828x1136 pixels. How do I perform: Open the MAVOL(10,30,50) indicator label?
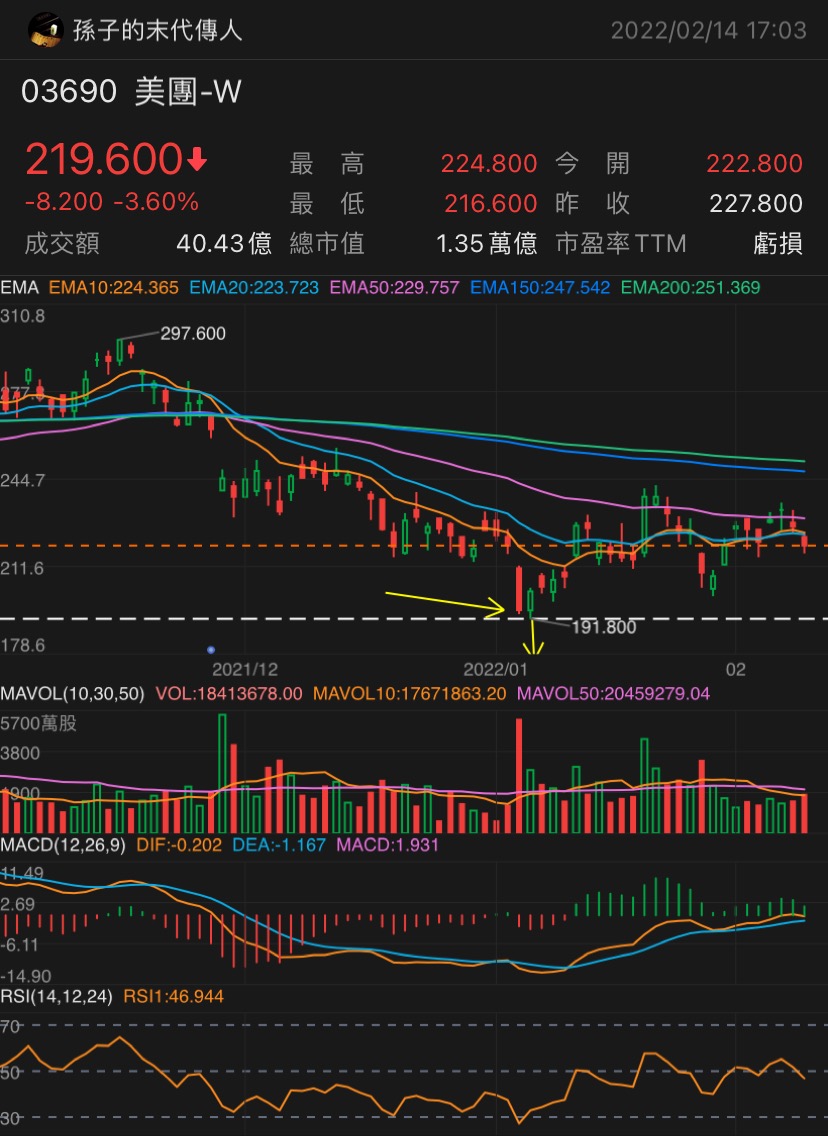pos(72,693)
